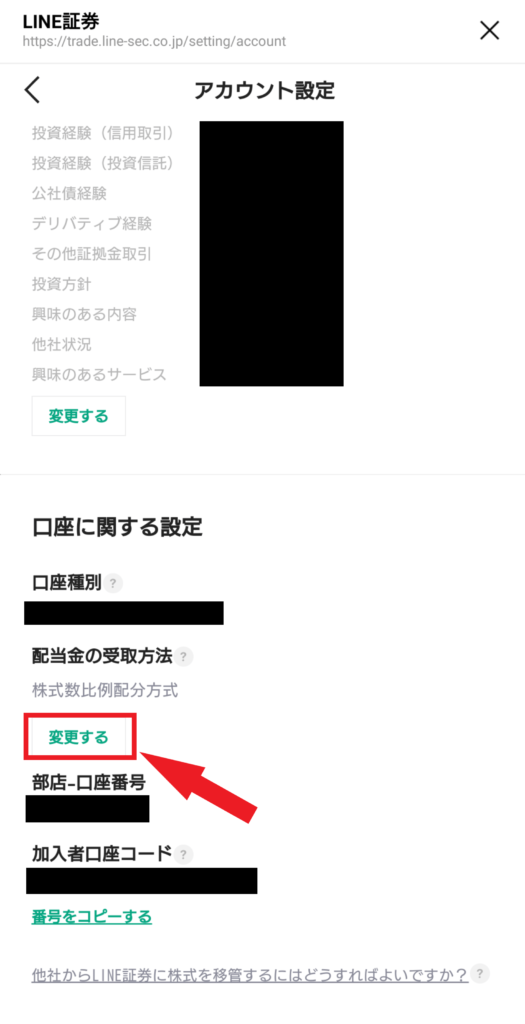Tap the 番号をコピーする link
This screenshot has width=525, height=1024.
point(91,916)
